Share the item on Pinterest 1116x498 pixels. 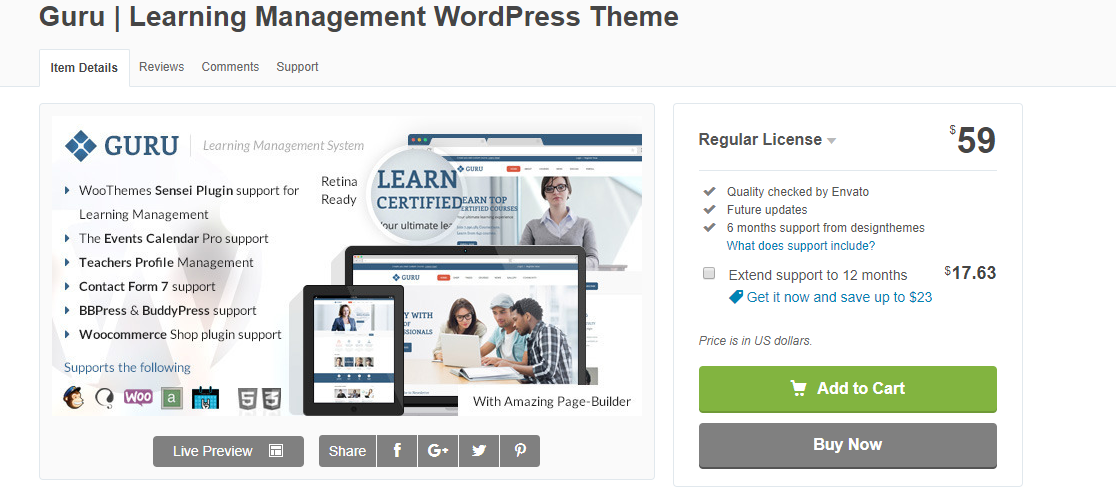pyautogui.click(x=520, y=451)
